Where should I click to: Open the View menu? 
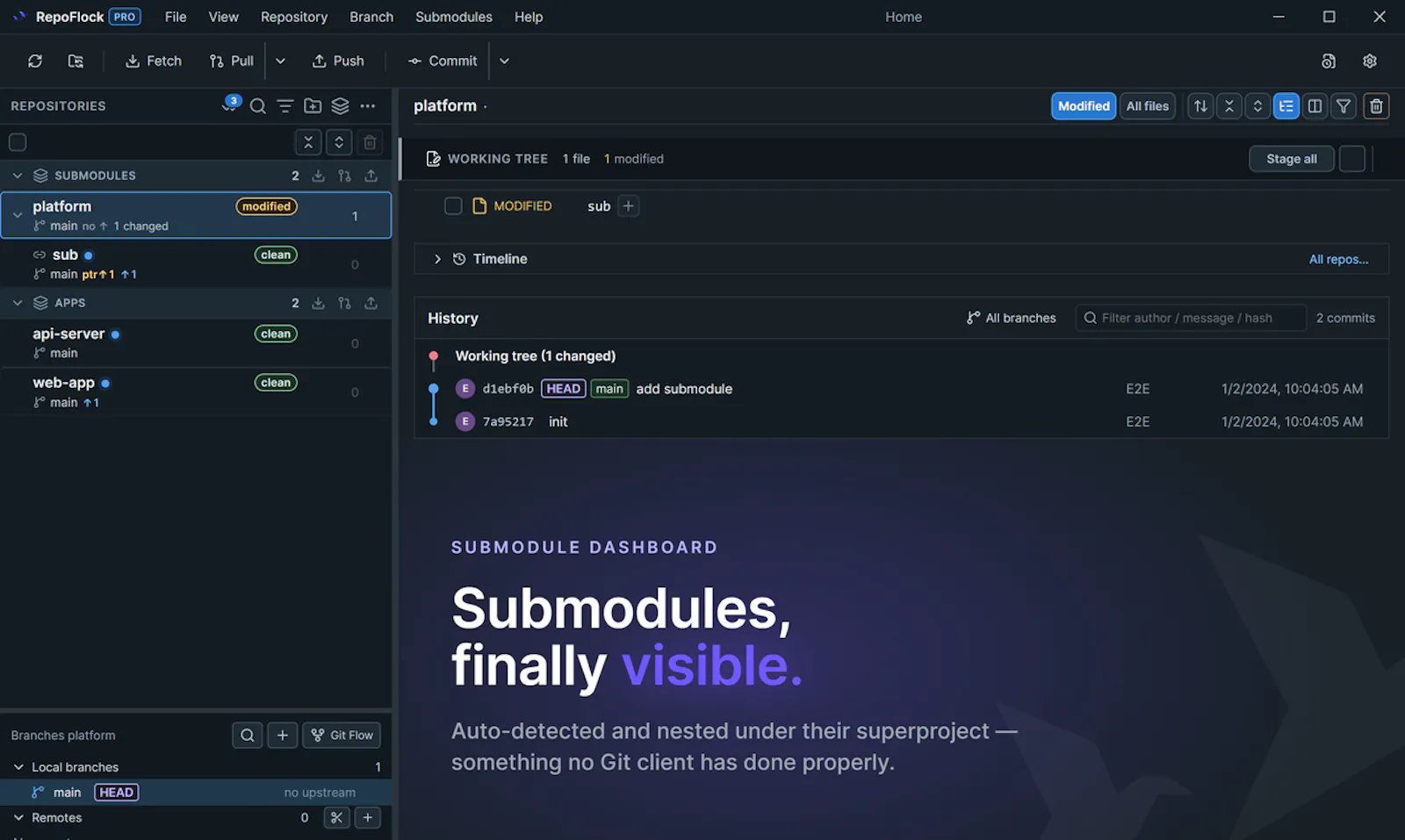pyautogui.click(x=224, y=17)
